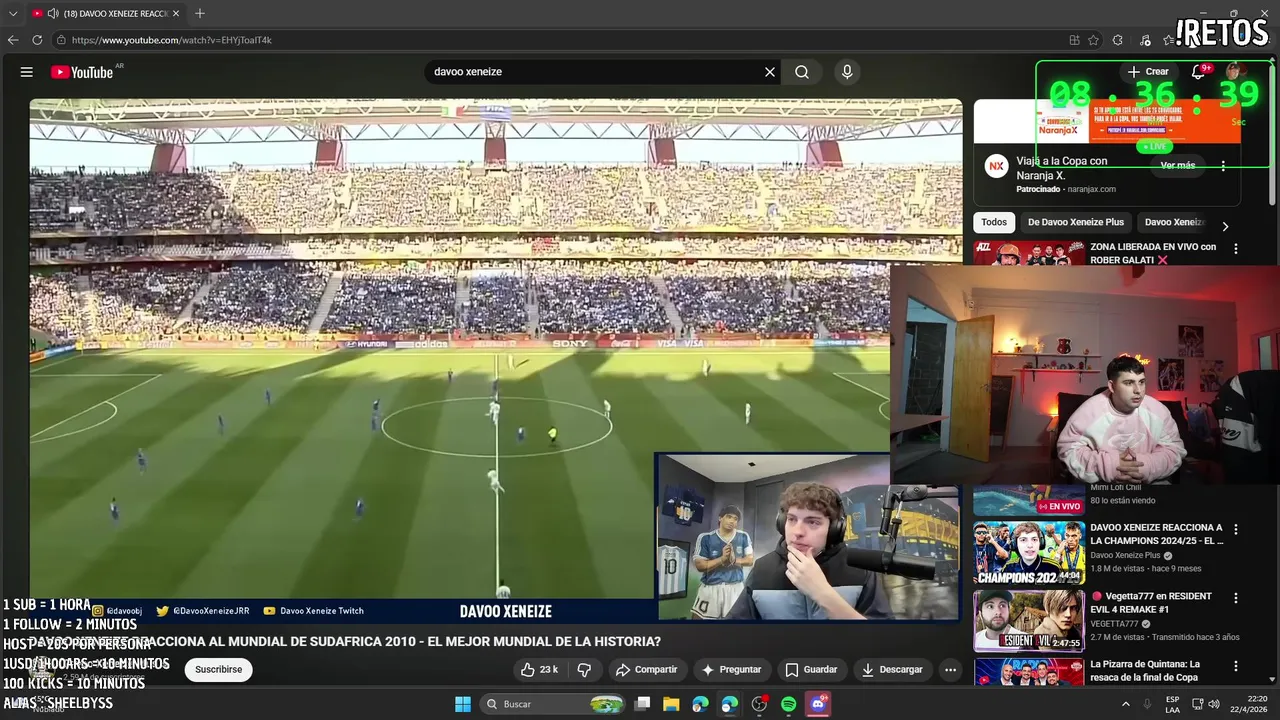
Task: Run search with magnifier button
Action: 802,72
